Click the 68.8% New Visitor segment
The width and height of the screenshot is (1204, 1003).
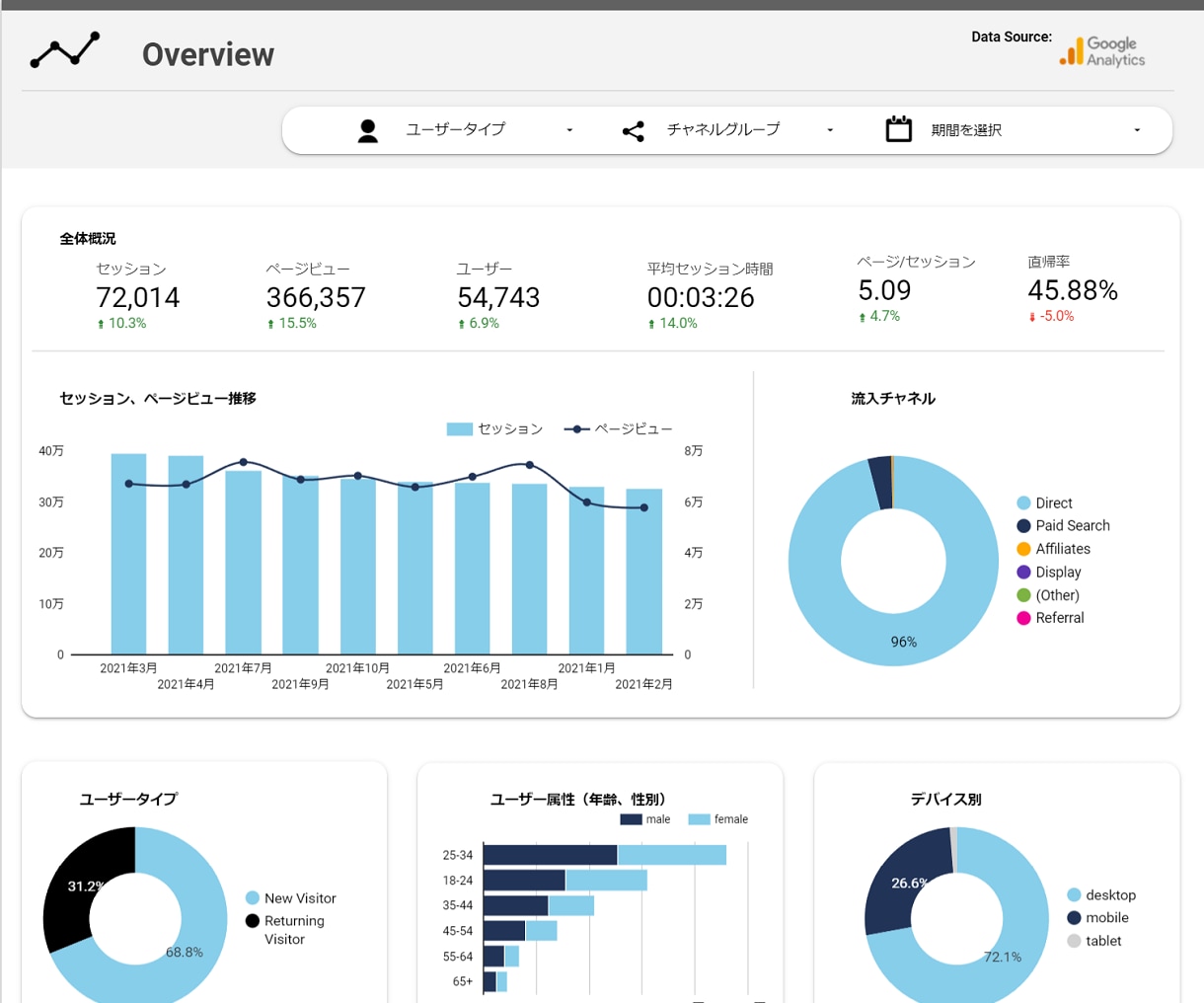[x=184, y=952]
